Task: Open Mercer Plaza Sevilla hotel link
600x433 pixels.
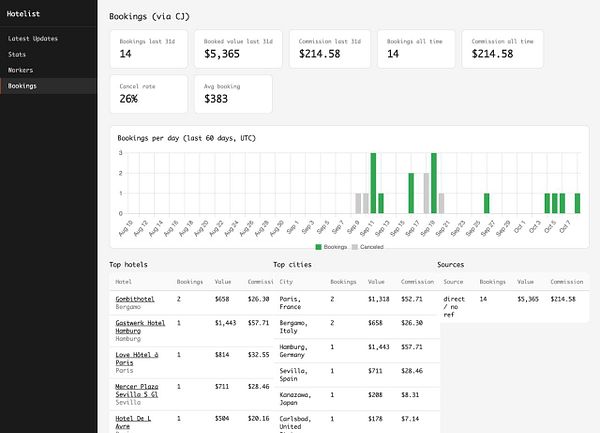Action: click(x=137, y=390)
